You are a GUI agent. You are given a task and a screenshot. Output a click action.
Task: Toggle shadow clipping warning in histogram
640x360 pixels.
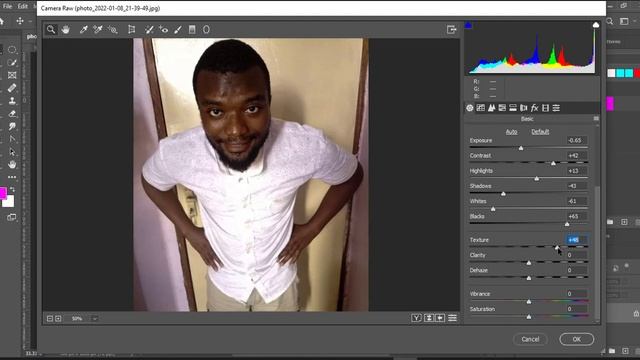click(468, 25)
